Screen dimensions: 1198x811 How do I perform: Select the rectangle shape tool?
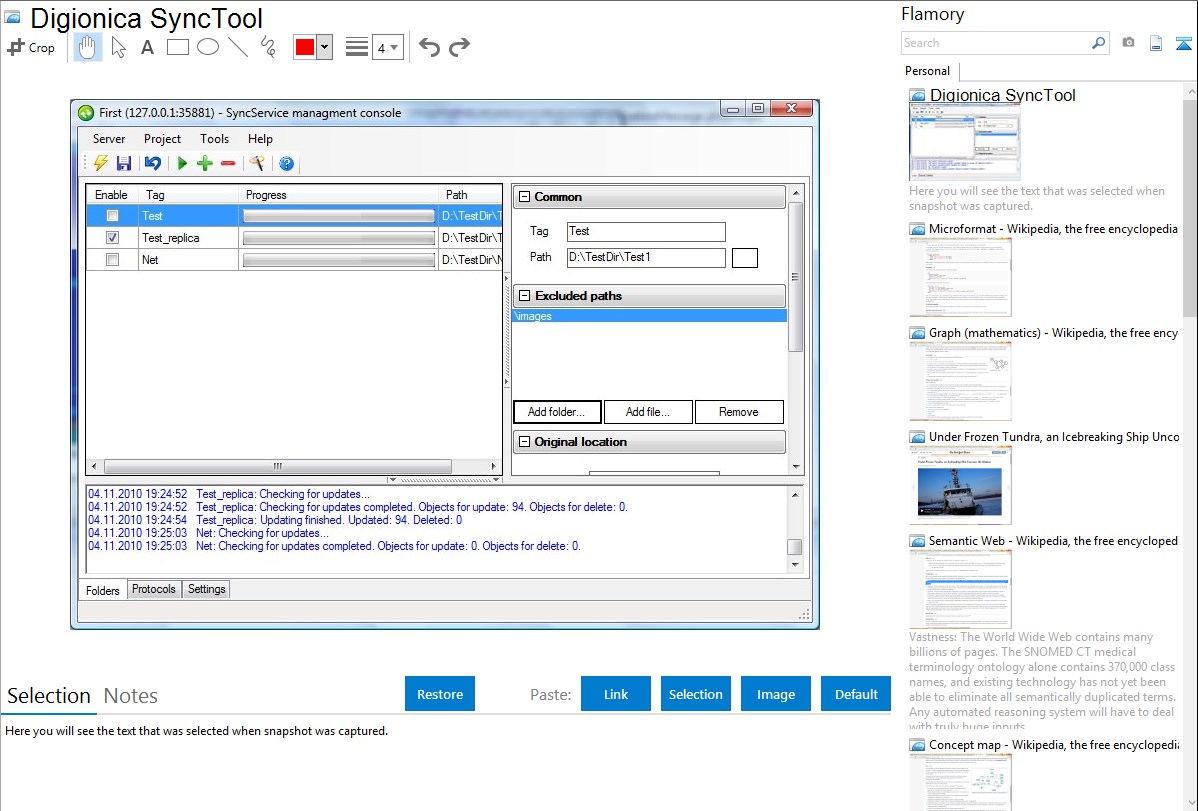pos(177,47)
